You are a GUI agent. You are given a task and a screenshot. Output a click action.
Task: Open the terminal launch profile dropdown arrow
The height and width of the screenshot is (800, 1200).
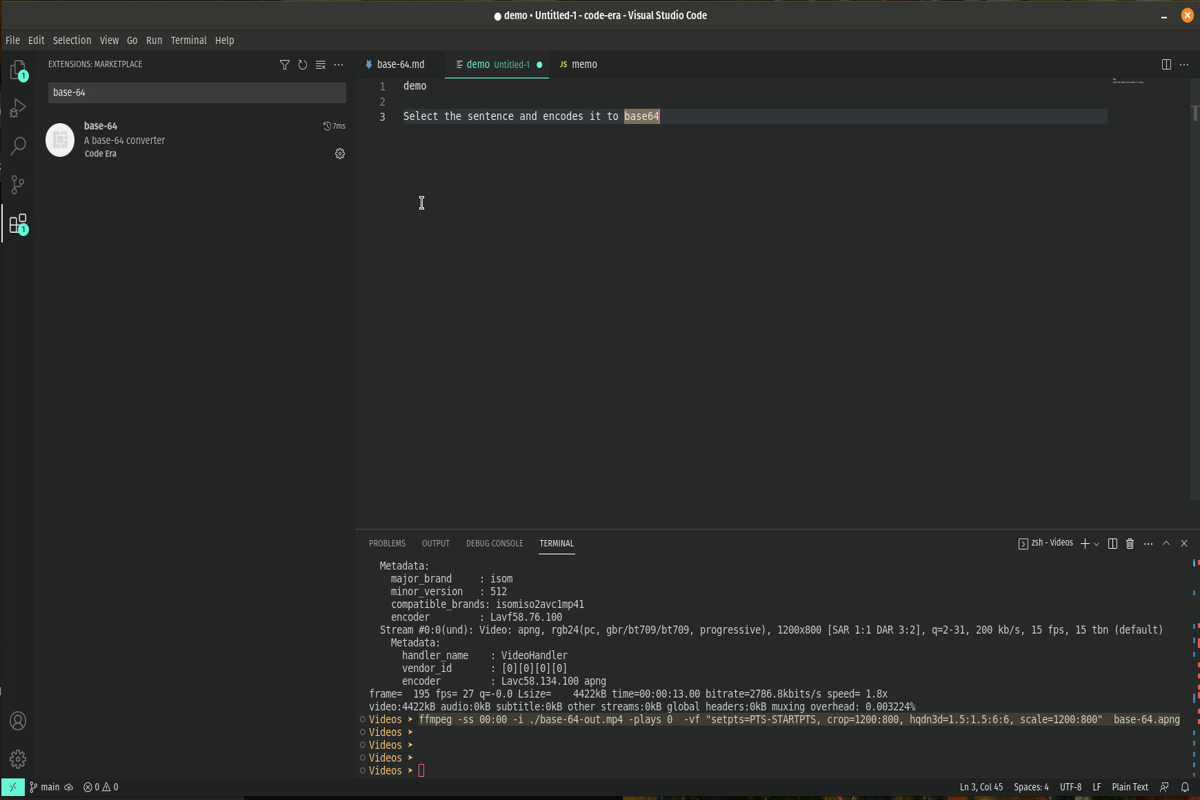click(x=1097, y=544)
